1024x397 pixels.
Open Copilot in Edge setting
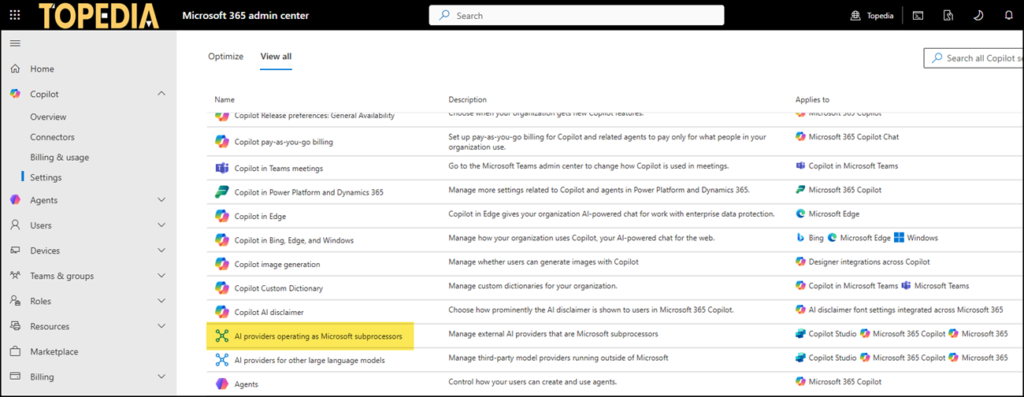(x=261, y=216)
